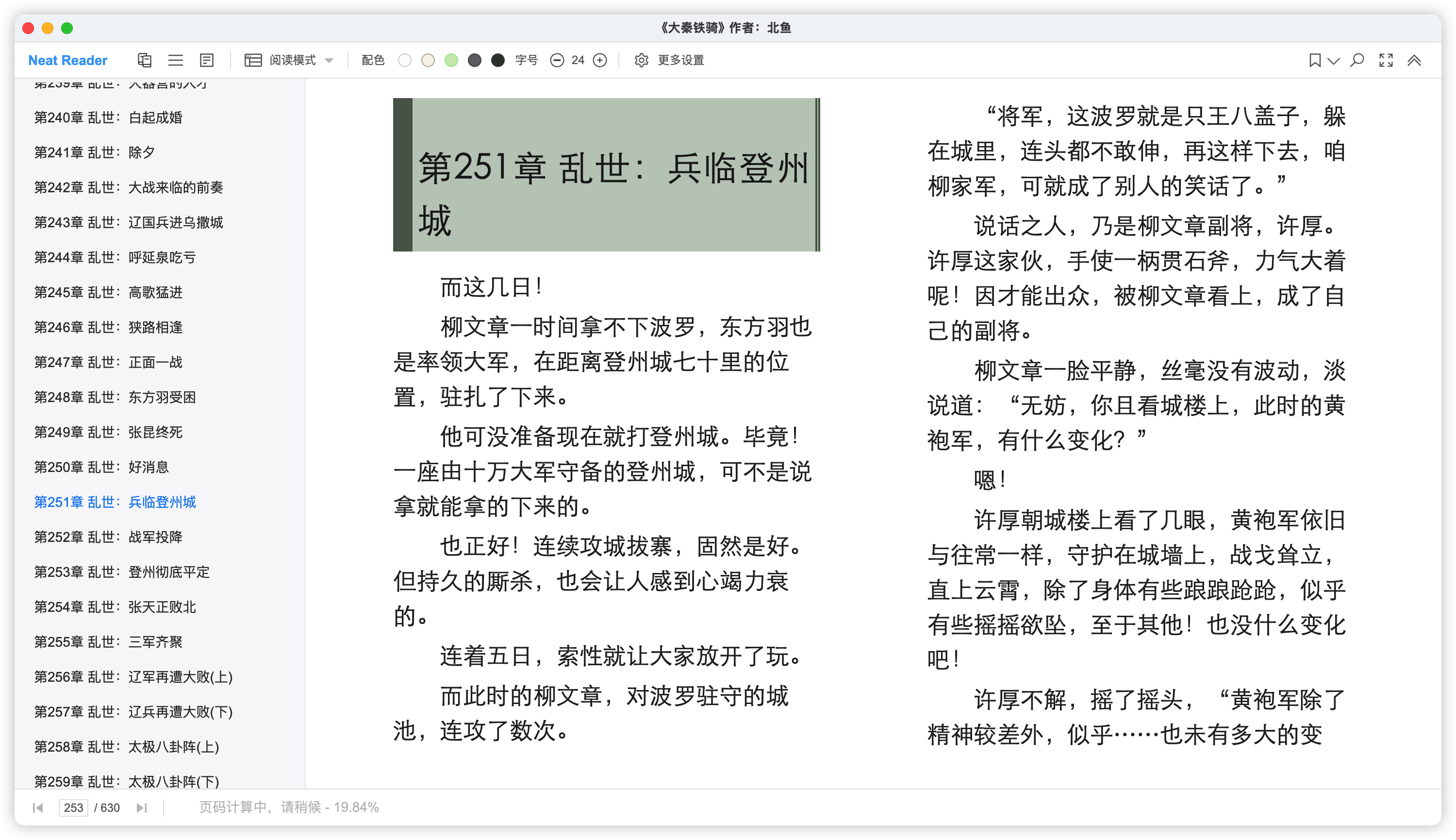Enter fullscreen with the expand icon
Screen dimensions: 1456x840
1386,60
